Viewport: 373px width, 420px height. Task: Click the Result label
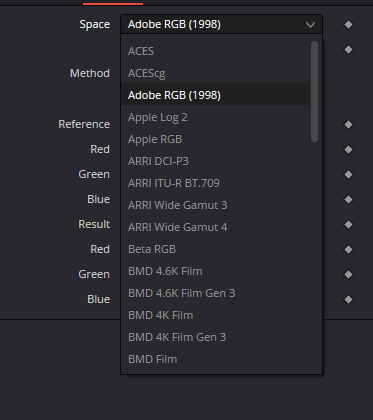pos(94,224)
